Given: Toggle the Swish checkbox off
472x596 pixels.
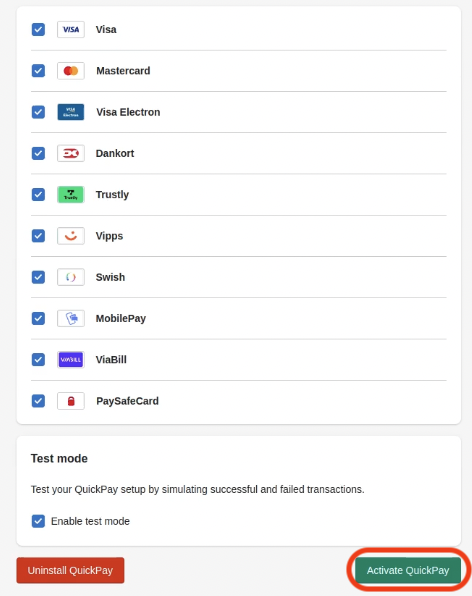Looking at the screenshot, I should tap(38, 277).
